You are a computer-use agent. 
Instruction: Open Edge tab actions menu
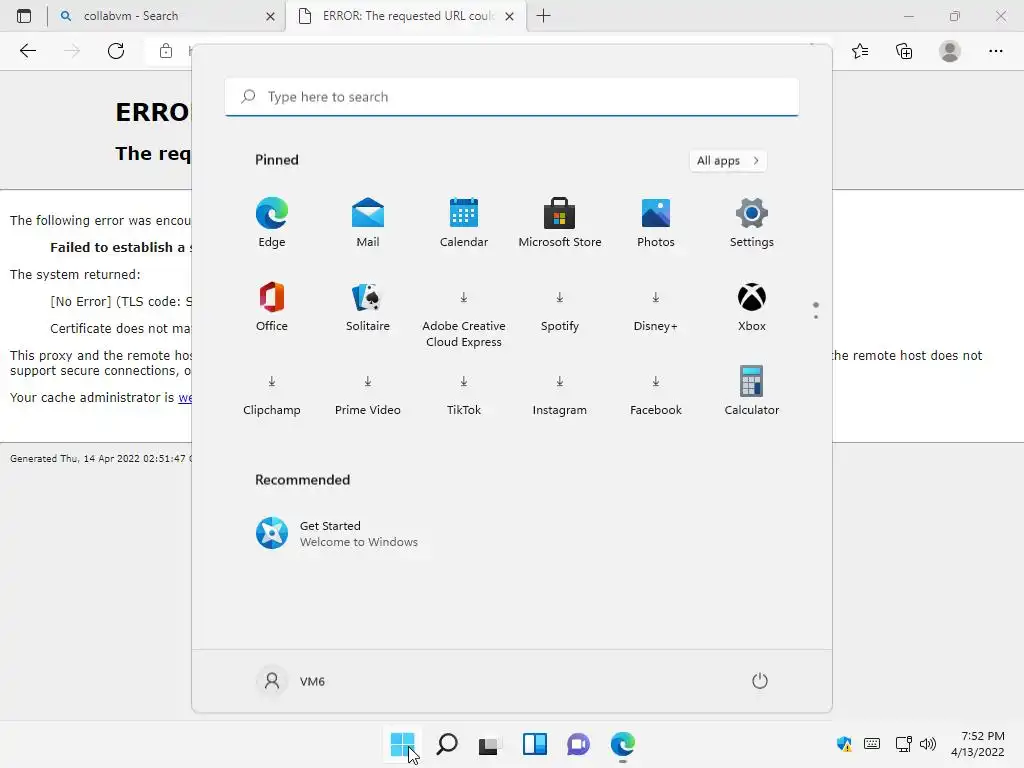pyautogui.click(x=24, y=16)
